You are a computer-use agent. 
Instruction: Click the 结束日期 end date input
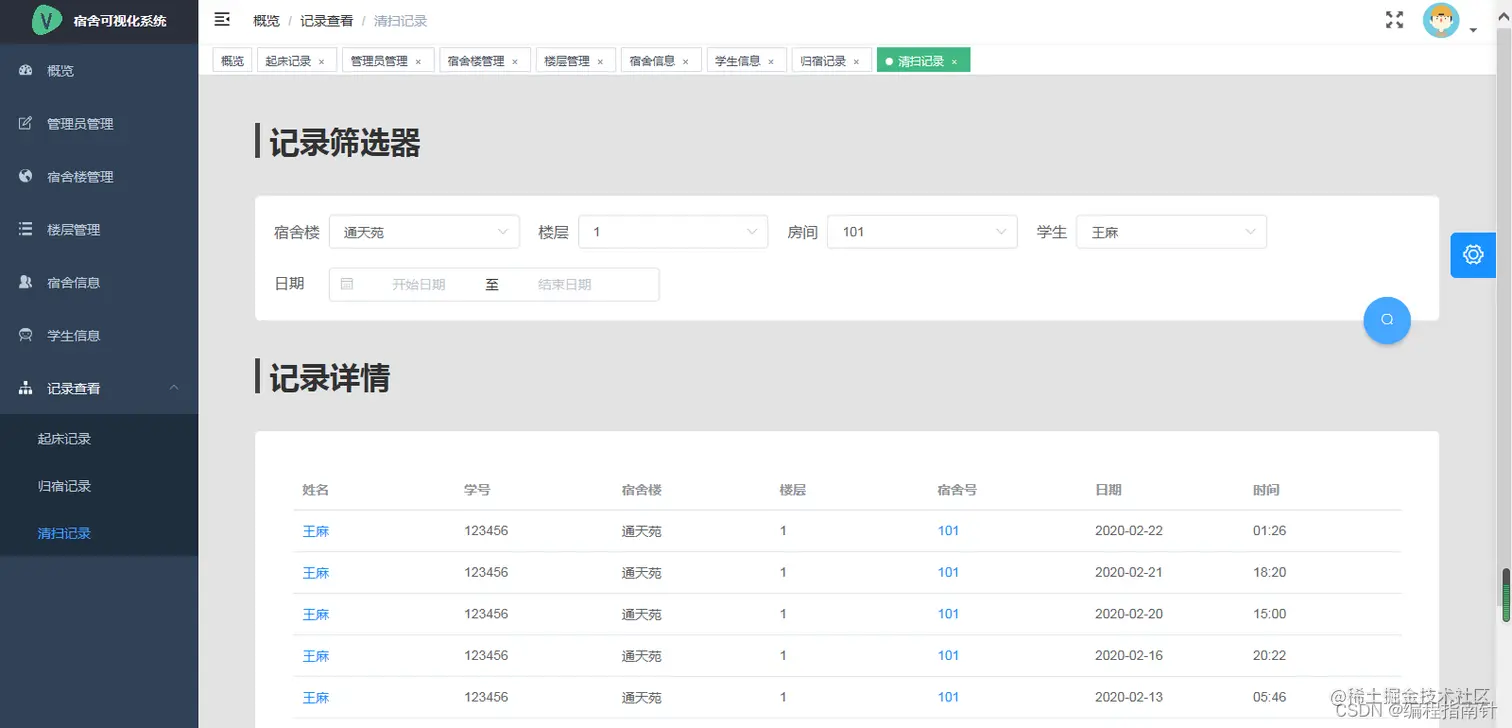(x=565, y=284)
